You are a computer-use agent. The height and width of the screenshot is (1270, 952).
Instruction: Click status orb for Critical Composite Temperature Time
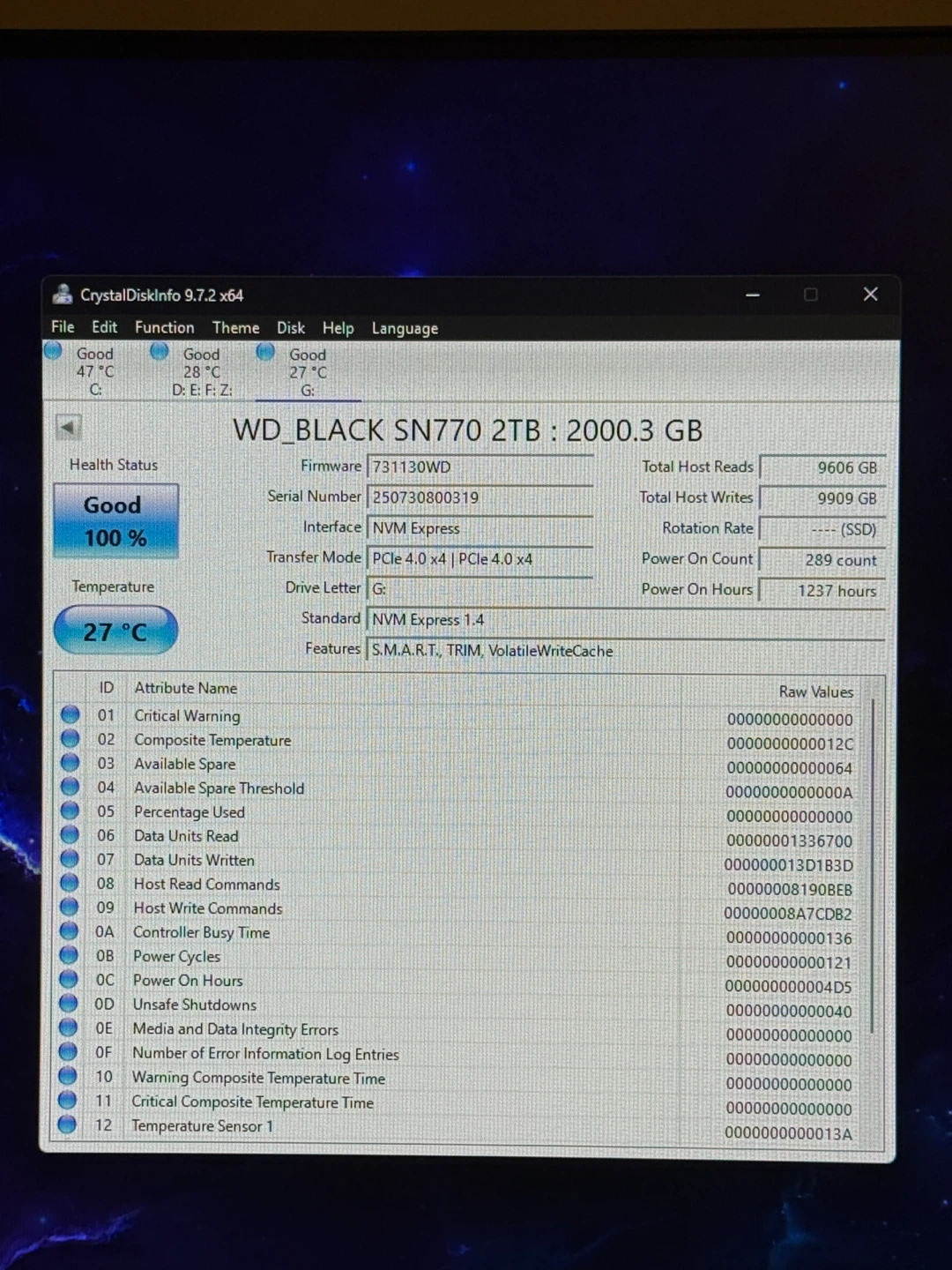67,1100
